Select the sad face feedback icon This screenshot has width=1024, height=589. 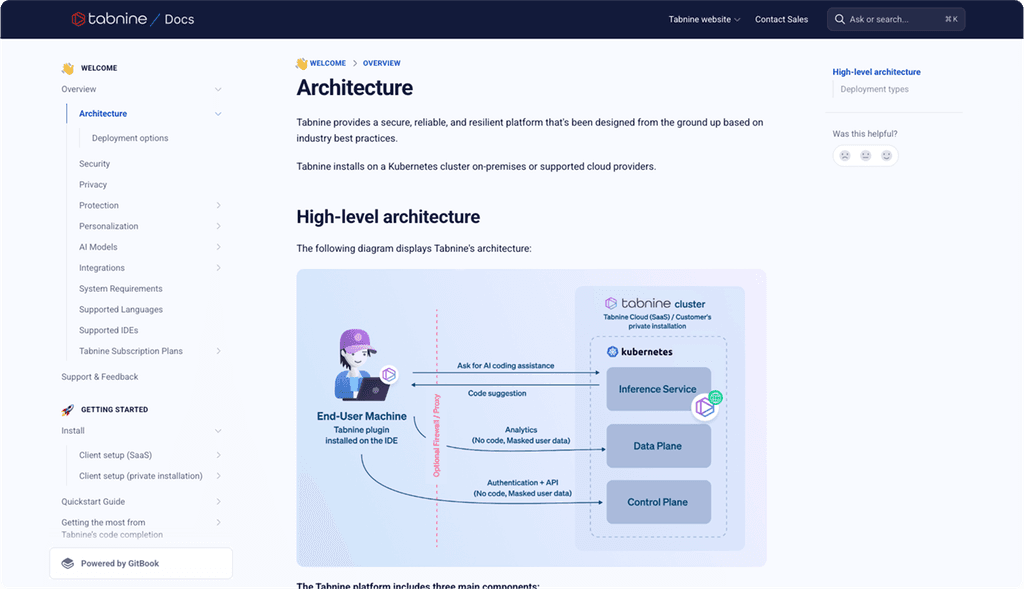(x=845, y=155)
